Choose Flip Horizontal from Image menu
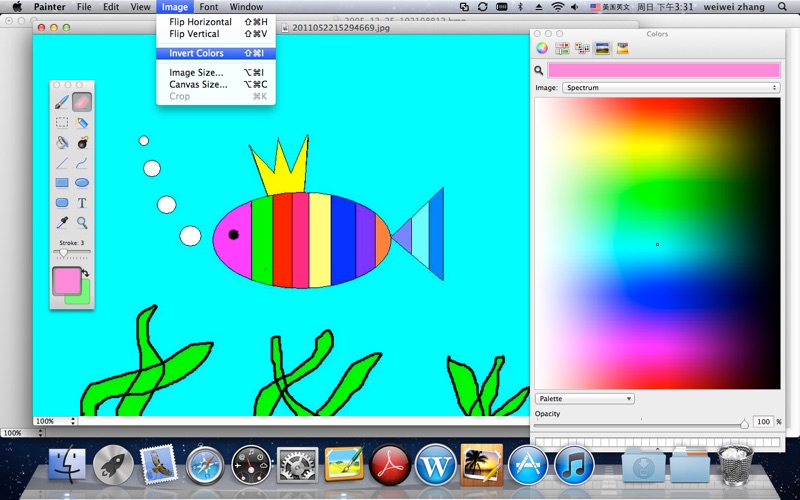The image size is (800, 500). point(216,22)
